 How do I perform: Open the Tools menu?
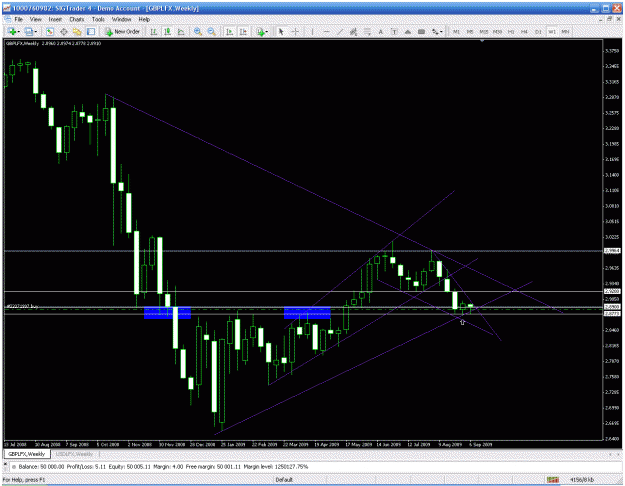(98, 19)
